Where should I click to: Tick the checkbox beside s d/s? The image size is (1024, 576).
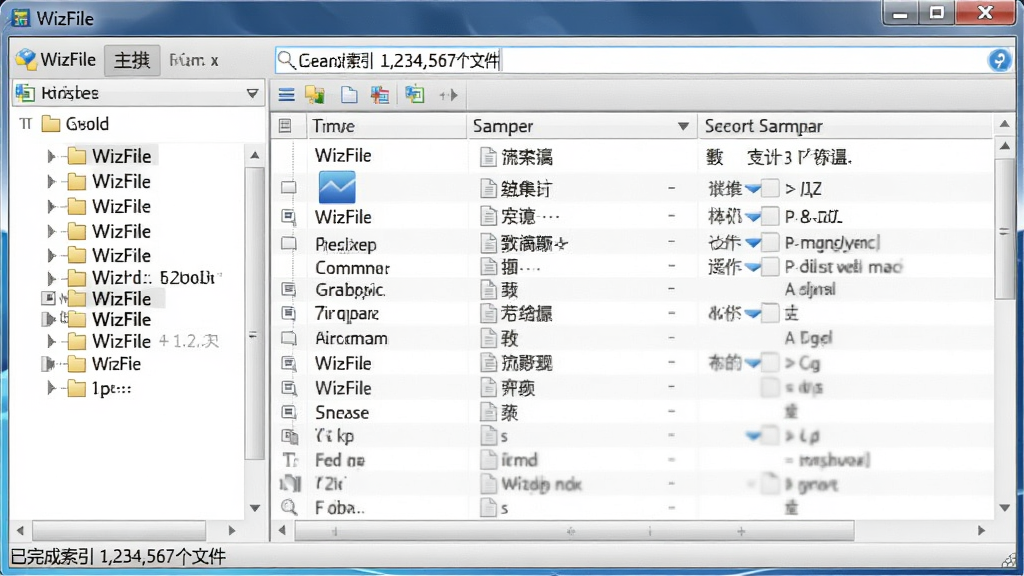771,388
